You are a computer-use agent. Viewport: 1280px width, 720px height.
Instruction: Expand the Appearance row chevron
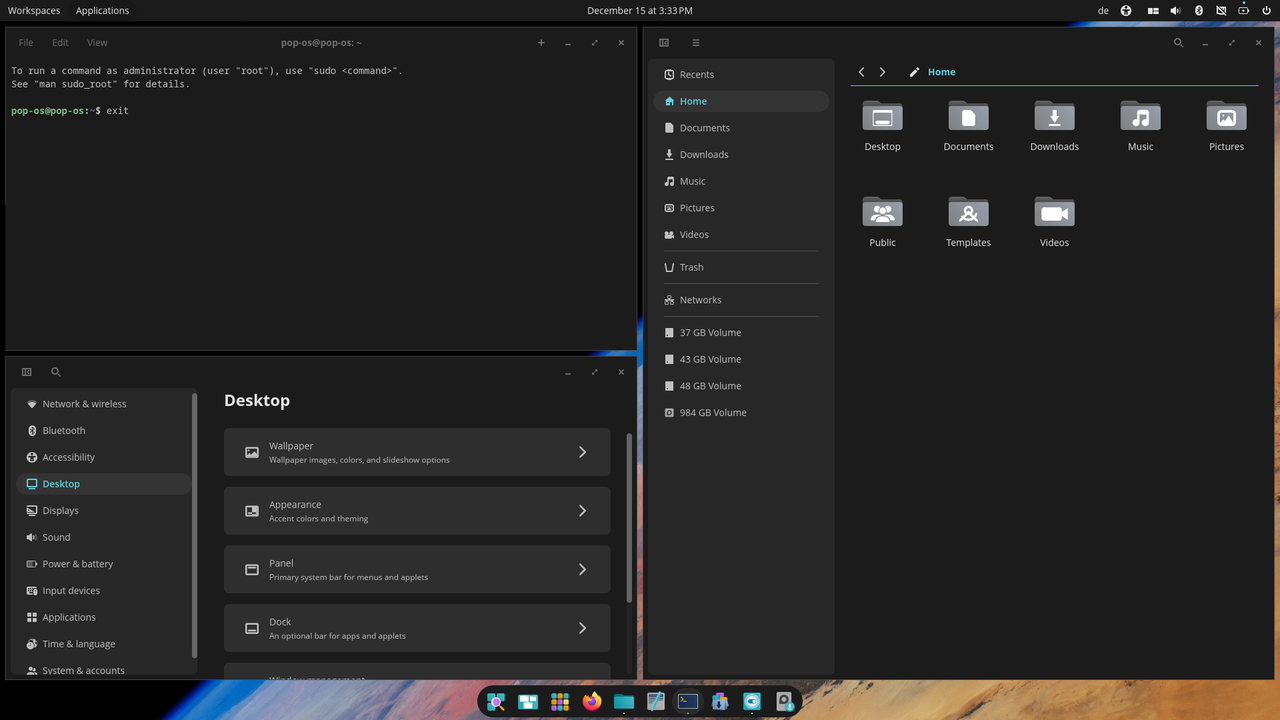point(582,511)
